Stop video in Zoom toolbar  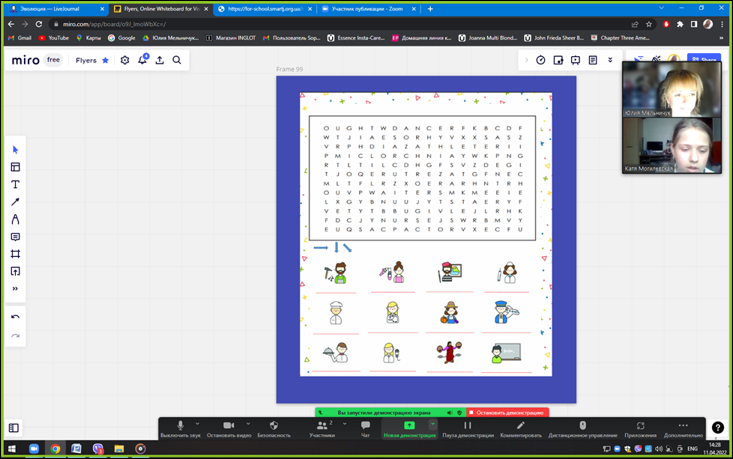(229, 428)
